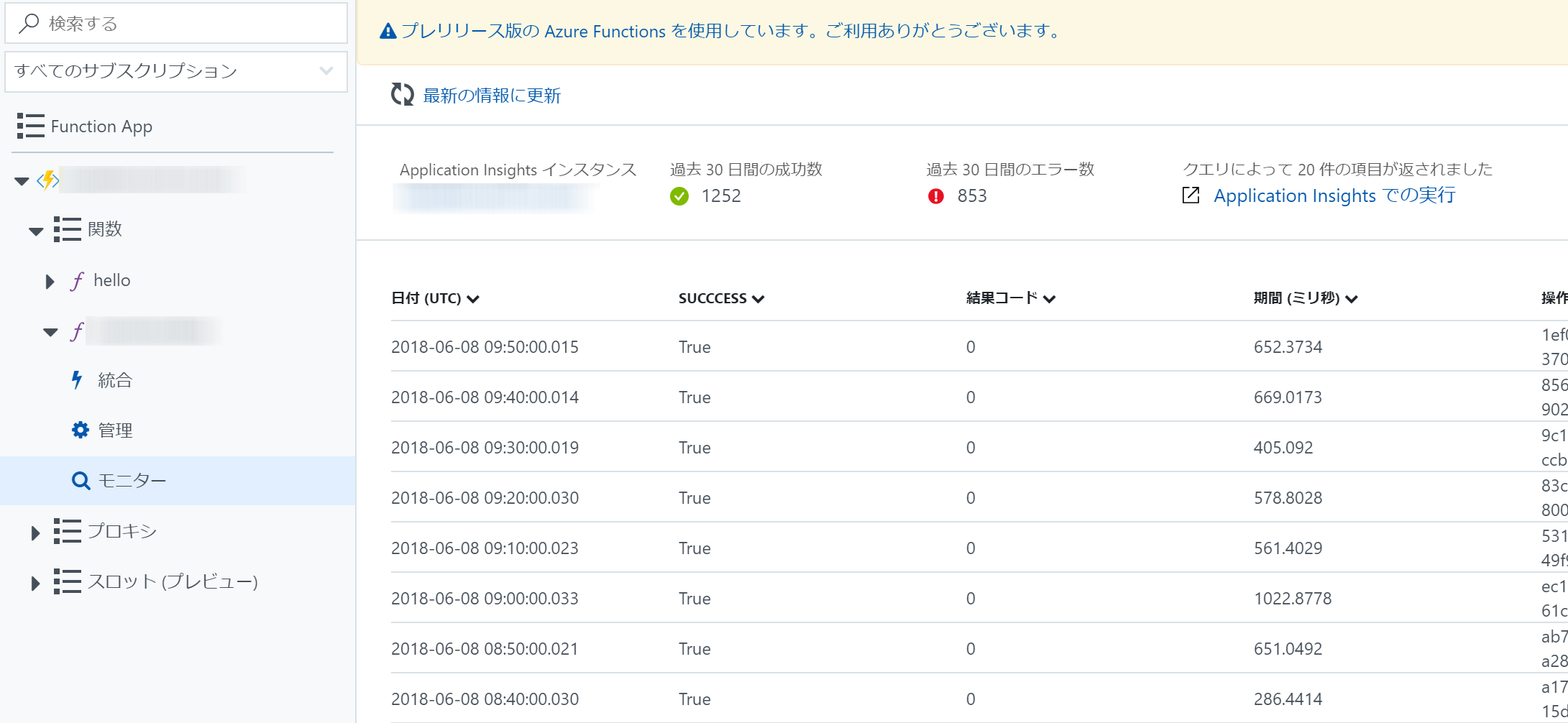The image size is (1568, 723).
Task: Expand the プロキシ section
Action: click(35, 533)
